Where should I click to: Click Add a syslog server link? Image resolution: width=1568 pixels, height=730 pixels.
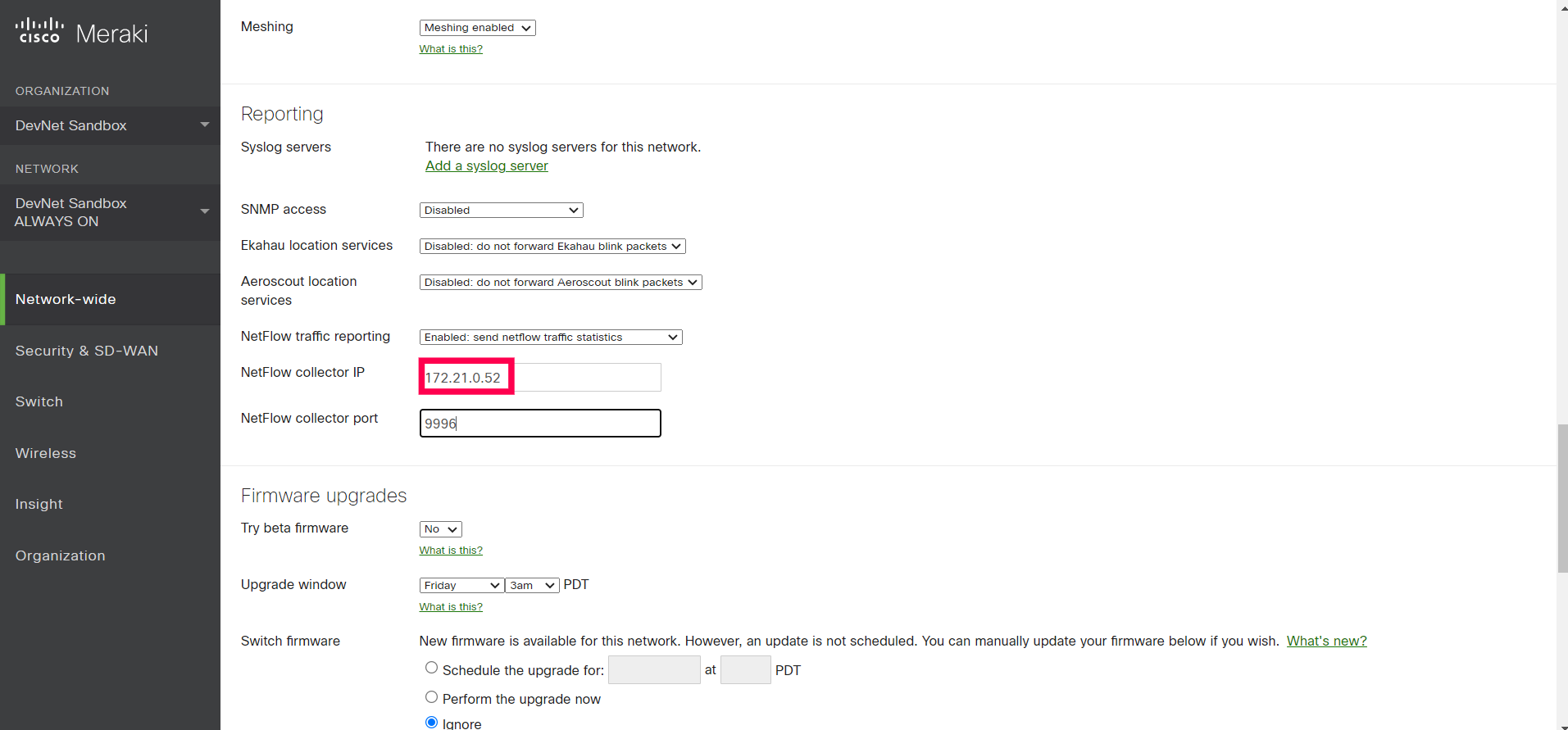[x=486, y=165]
